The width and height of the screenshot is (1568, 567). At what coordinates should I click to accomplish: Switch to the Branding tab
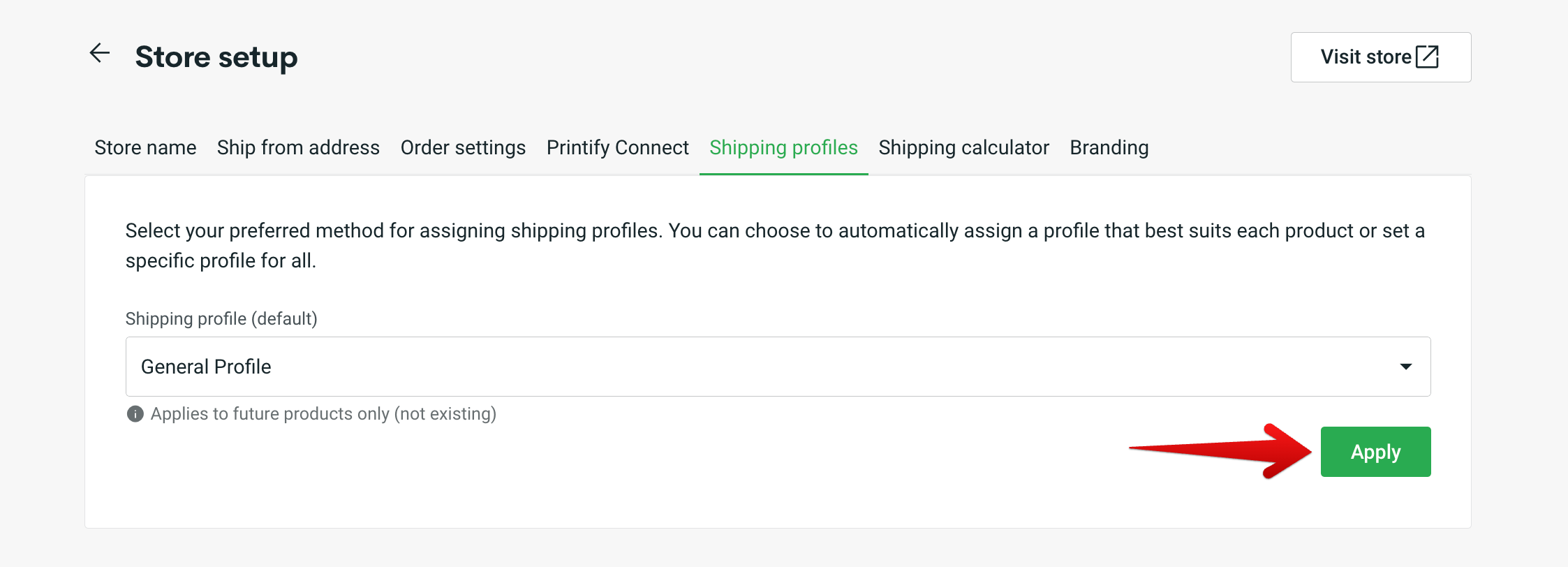coord(1109,147)
